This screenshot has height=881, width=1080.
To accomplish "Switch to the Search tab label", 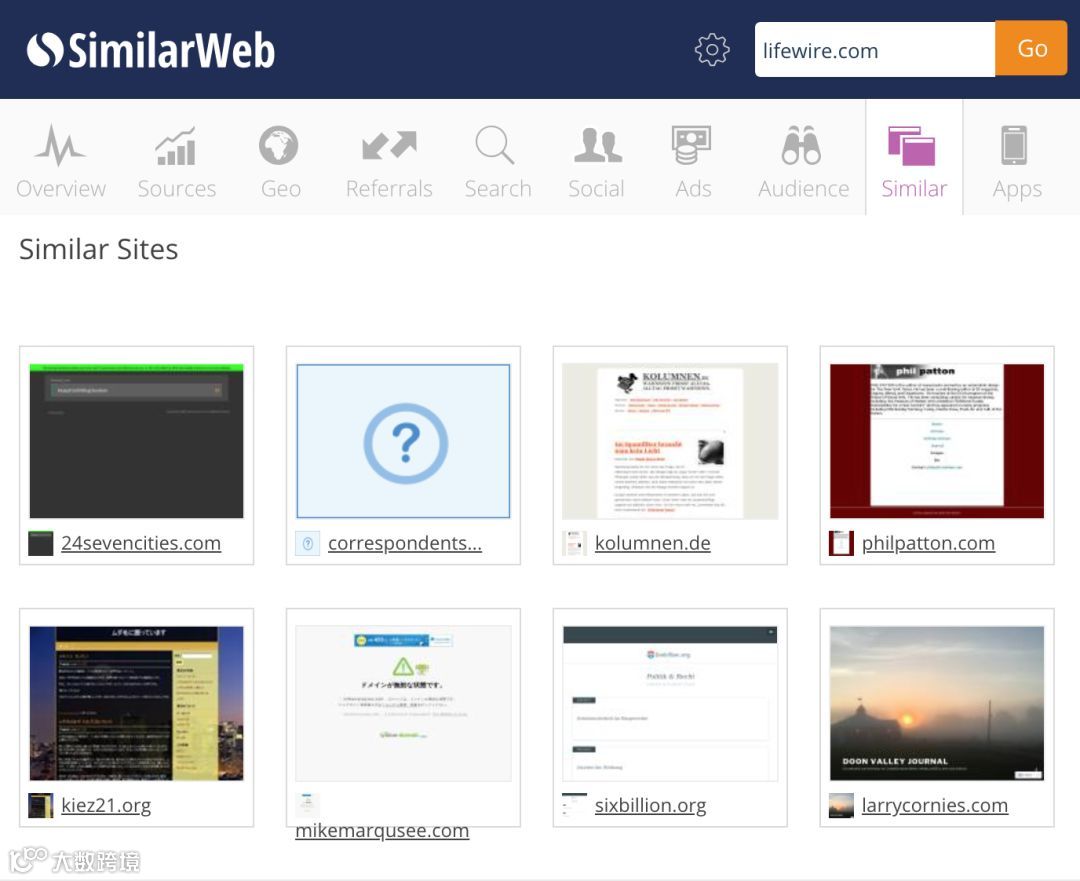I will pyautogui.click(x=498, y=189).
